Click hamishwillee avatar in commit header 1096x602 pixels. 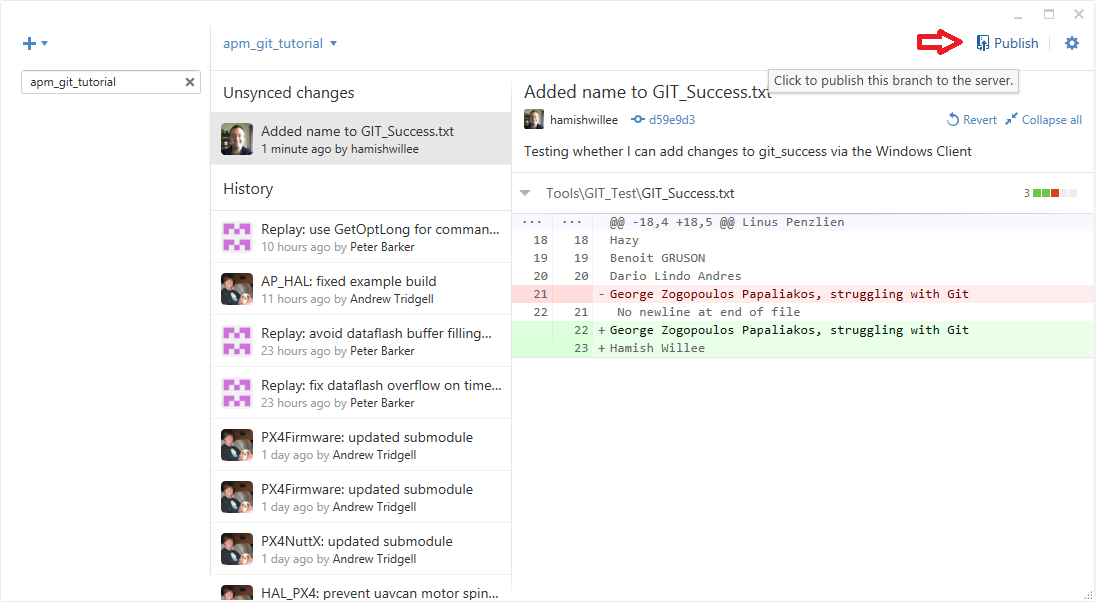pos(534,120)
